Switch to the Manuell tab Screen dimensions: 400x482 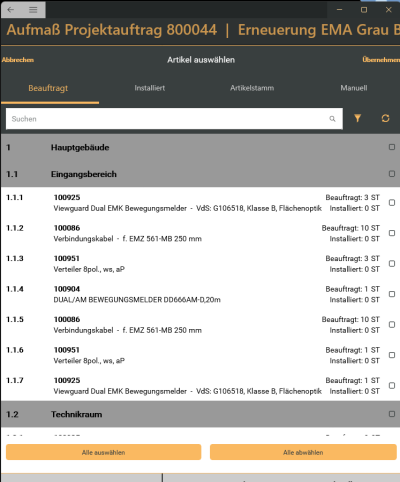[x=354, y=88]
